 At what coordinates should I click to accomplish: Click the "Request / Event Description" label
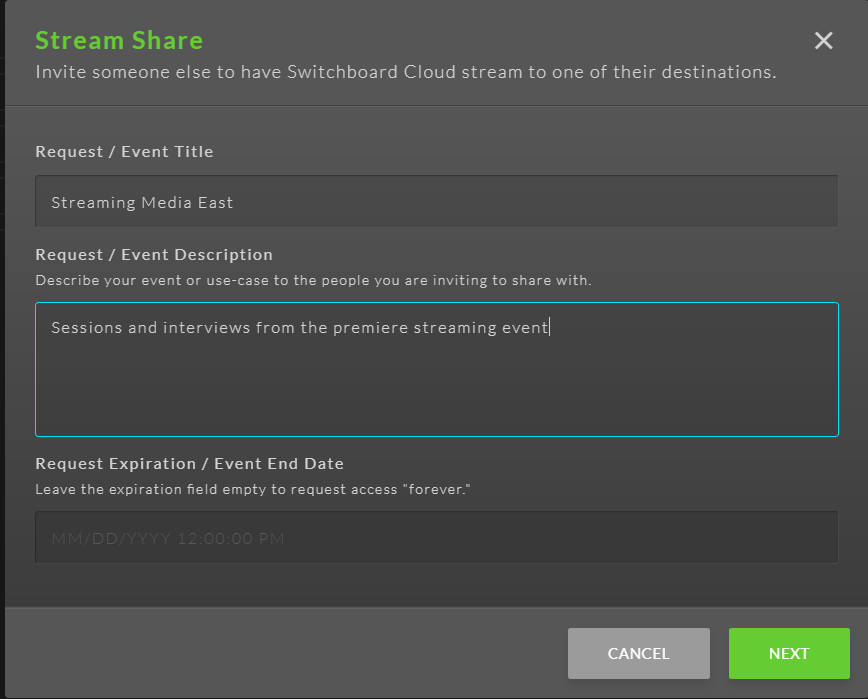click(x=154, y=255)
